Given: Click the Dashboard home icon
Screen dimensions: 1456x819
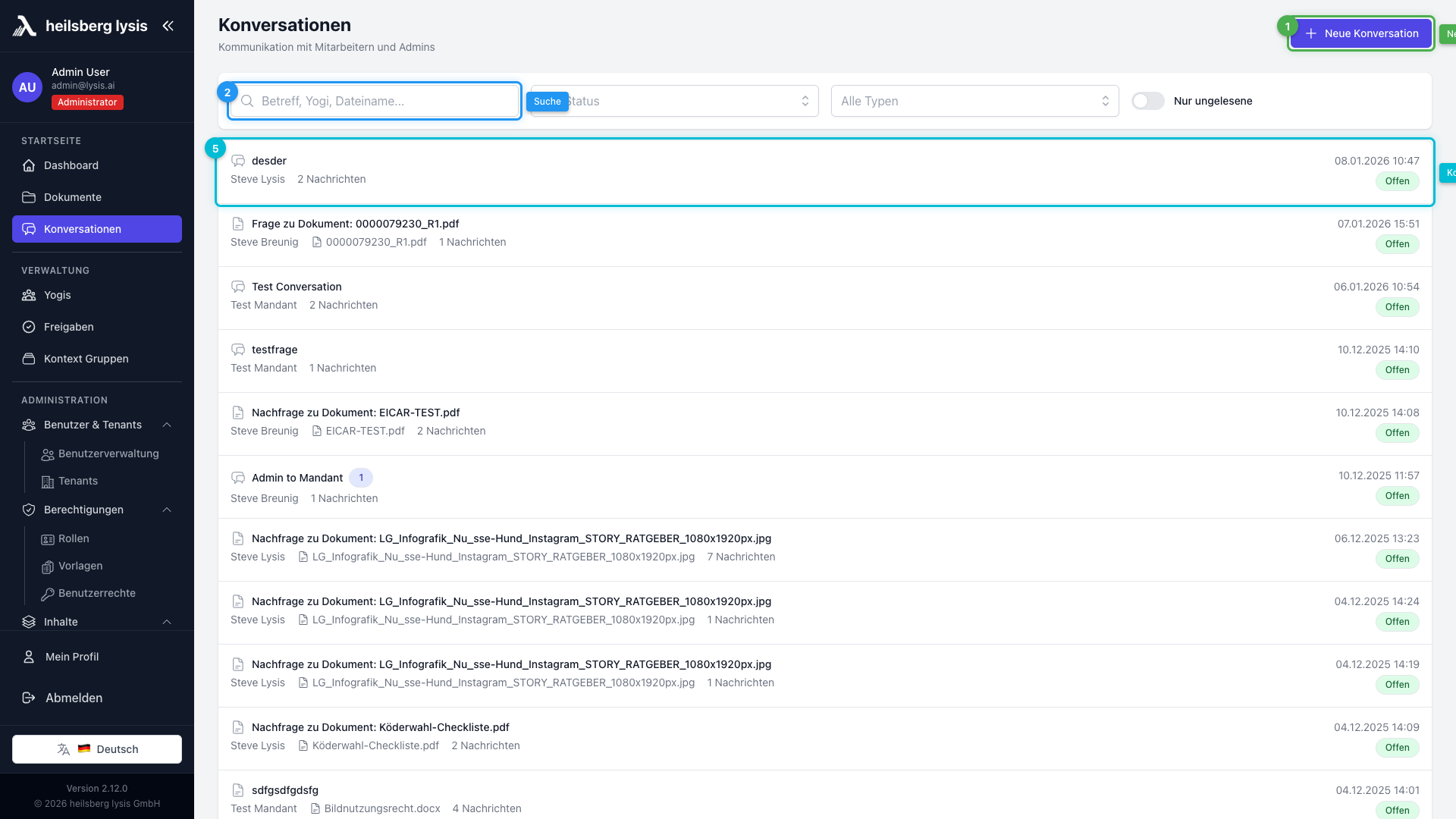Looking at the screenshot, I should [29, 165].
